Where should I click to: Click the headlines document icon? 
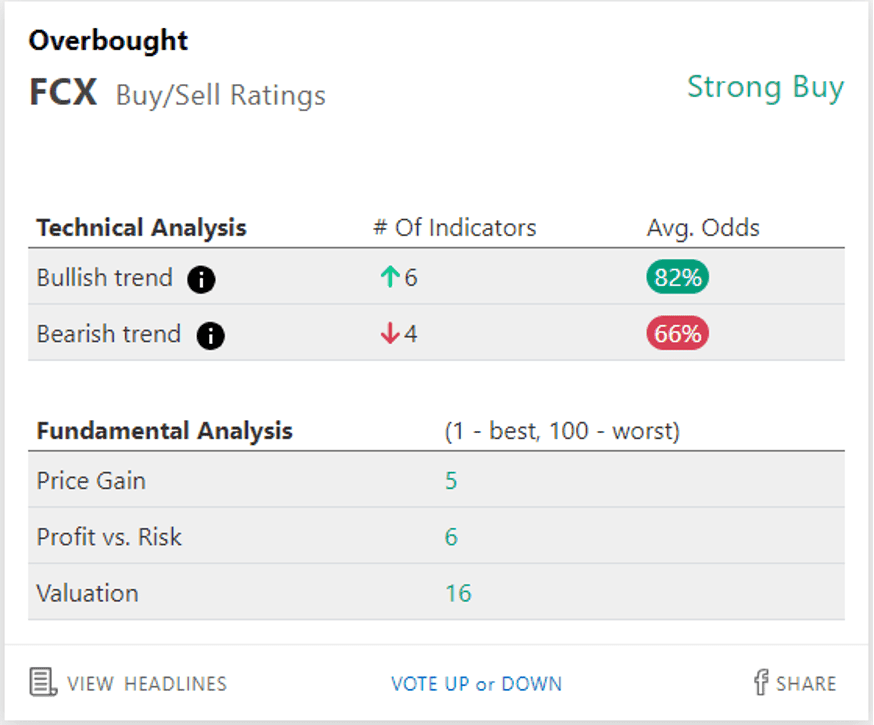click(43, 683)
